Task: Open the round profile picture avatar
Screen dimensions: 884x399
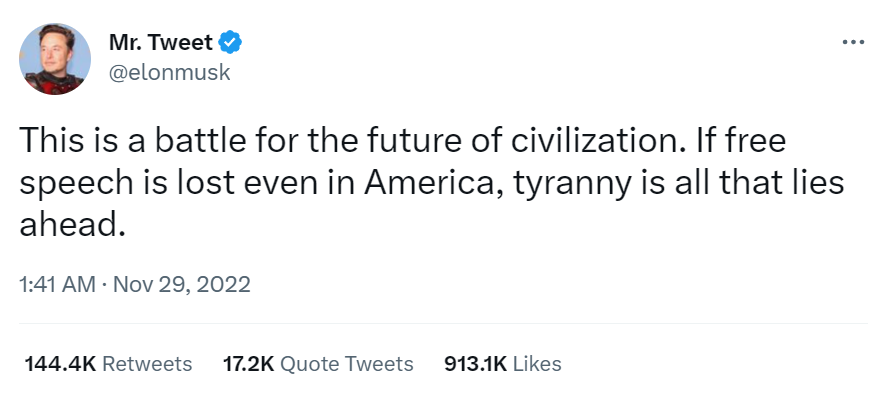Action: point(55,59)
